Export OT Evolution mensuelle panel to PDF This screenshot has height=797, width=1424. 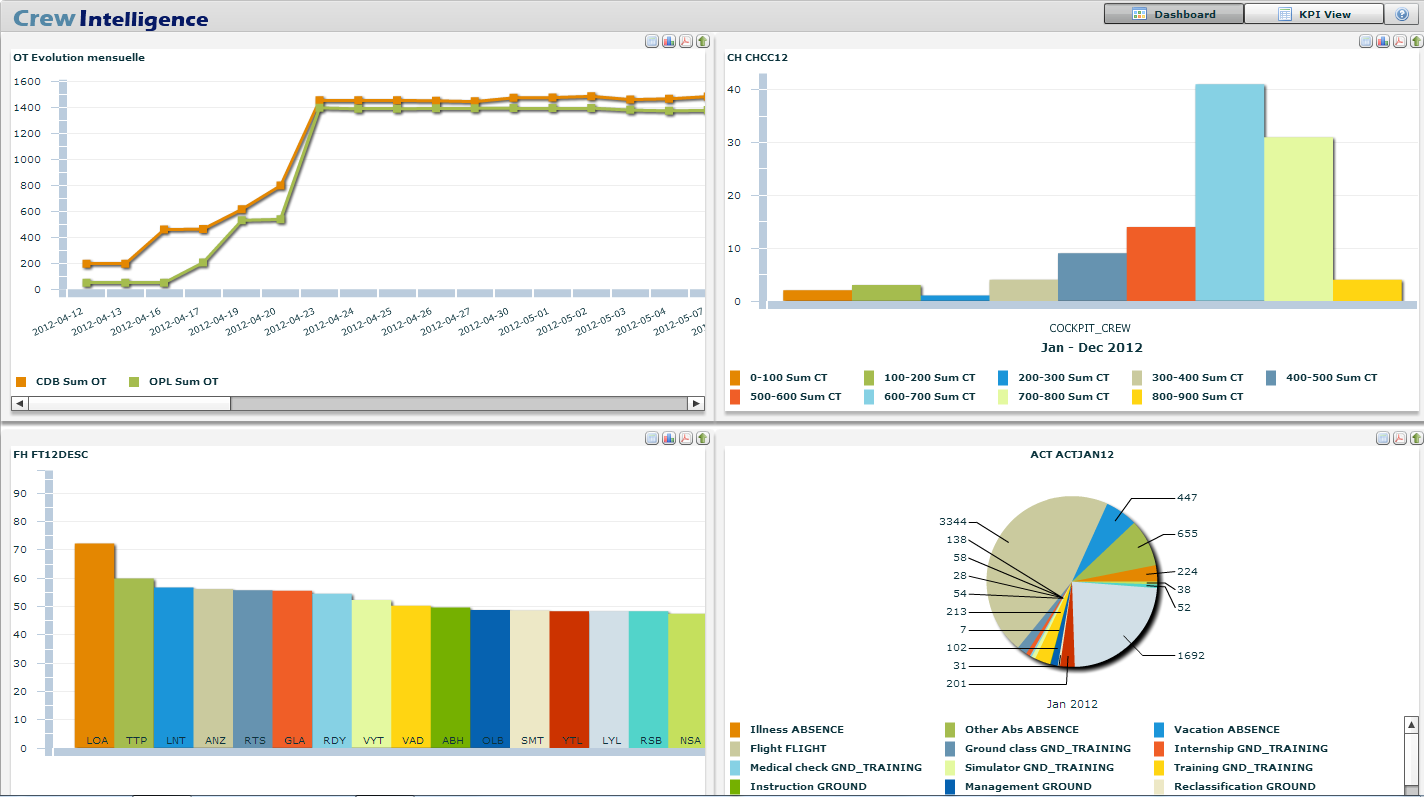coord(686,41)
